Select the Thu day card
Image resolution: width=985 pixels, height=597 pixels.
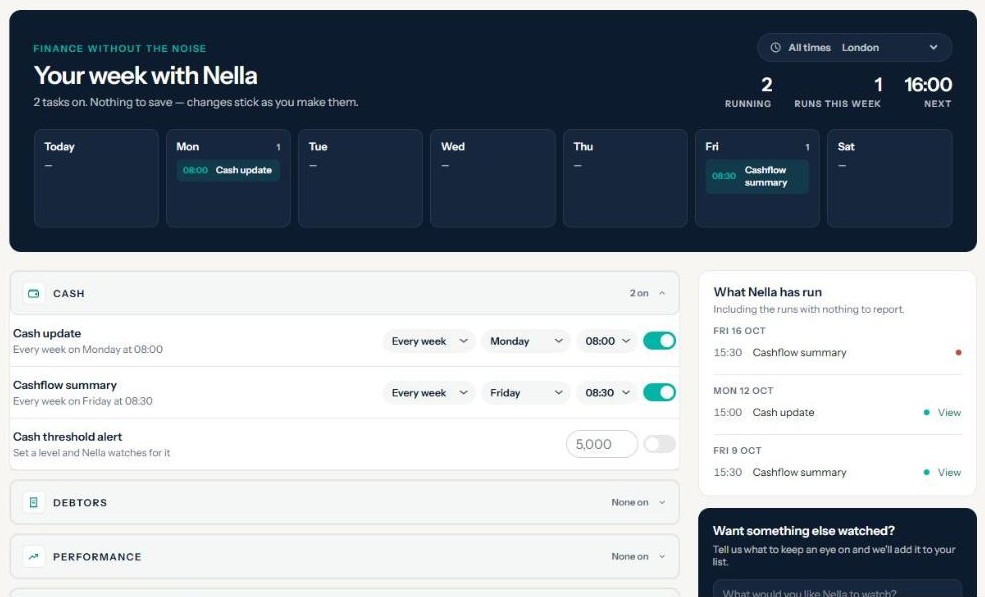625,178
